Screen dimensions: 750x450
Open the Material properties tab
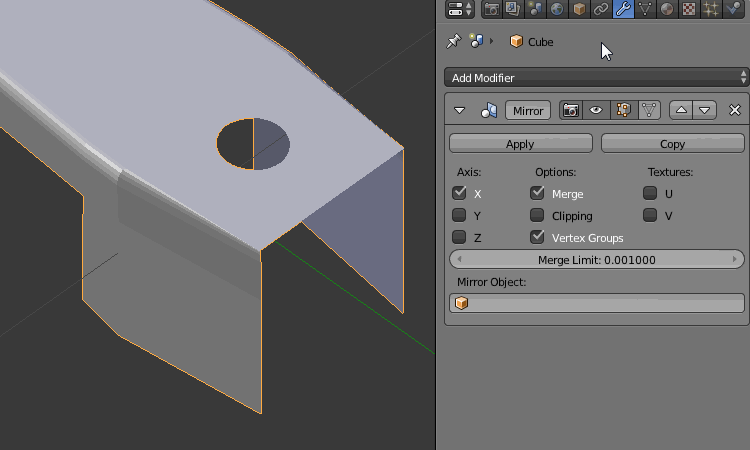(x=667, y=9)
